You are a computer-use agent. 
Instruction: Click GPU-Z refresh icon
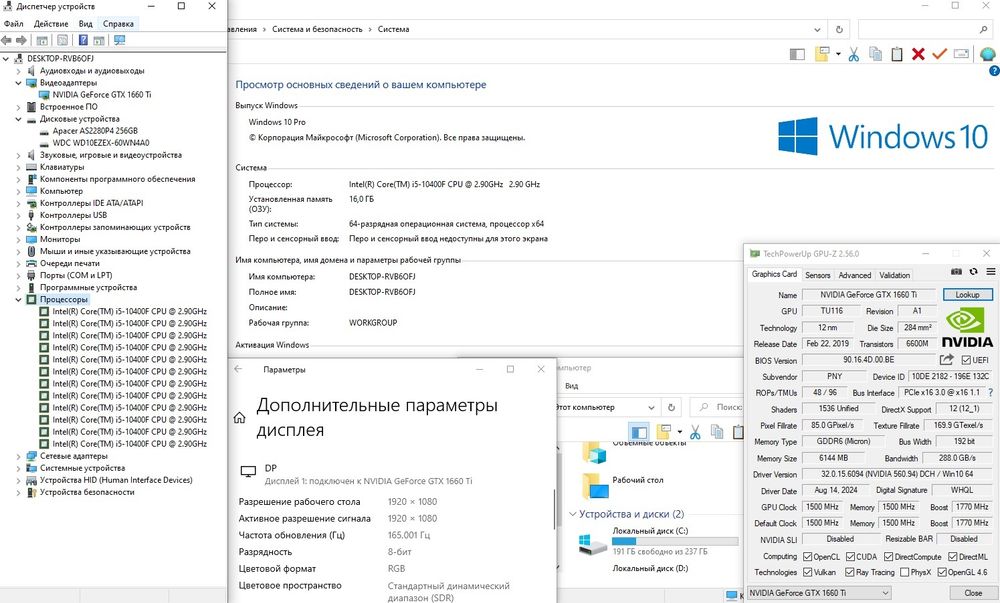pyautogui.click(x=973, y=272)
